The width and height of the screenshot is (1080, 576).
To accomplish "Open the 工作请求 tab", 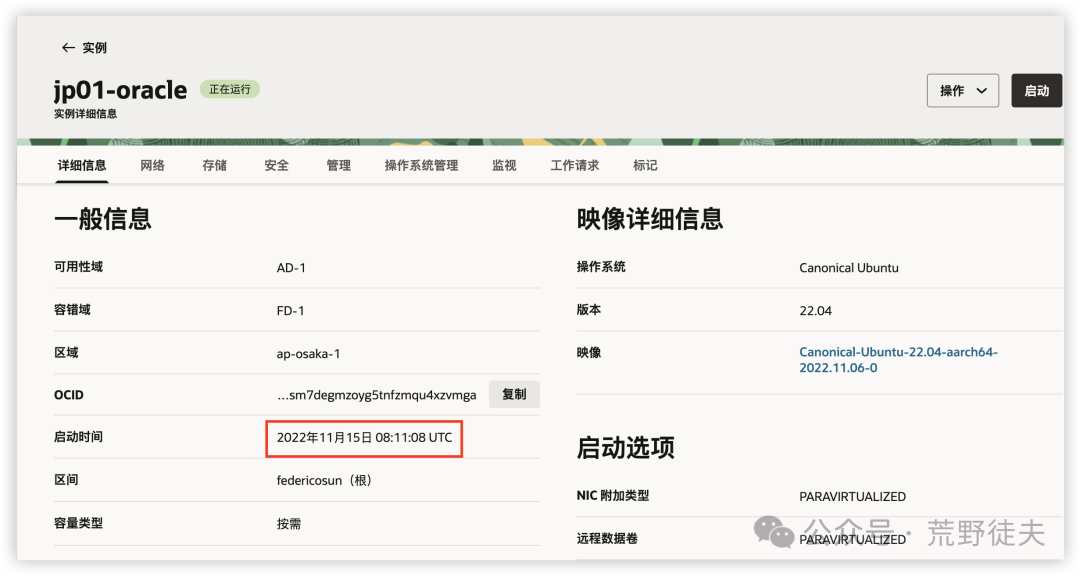I will point(574,165).
